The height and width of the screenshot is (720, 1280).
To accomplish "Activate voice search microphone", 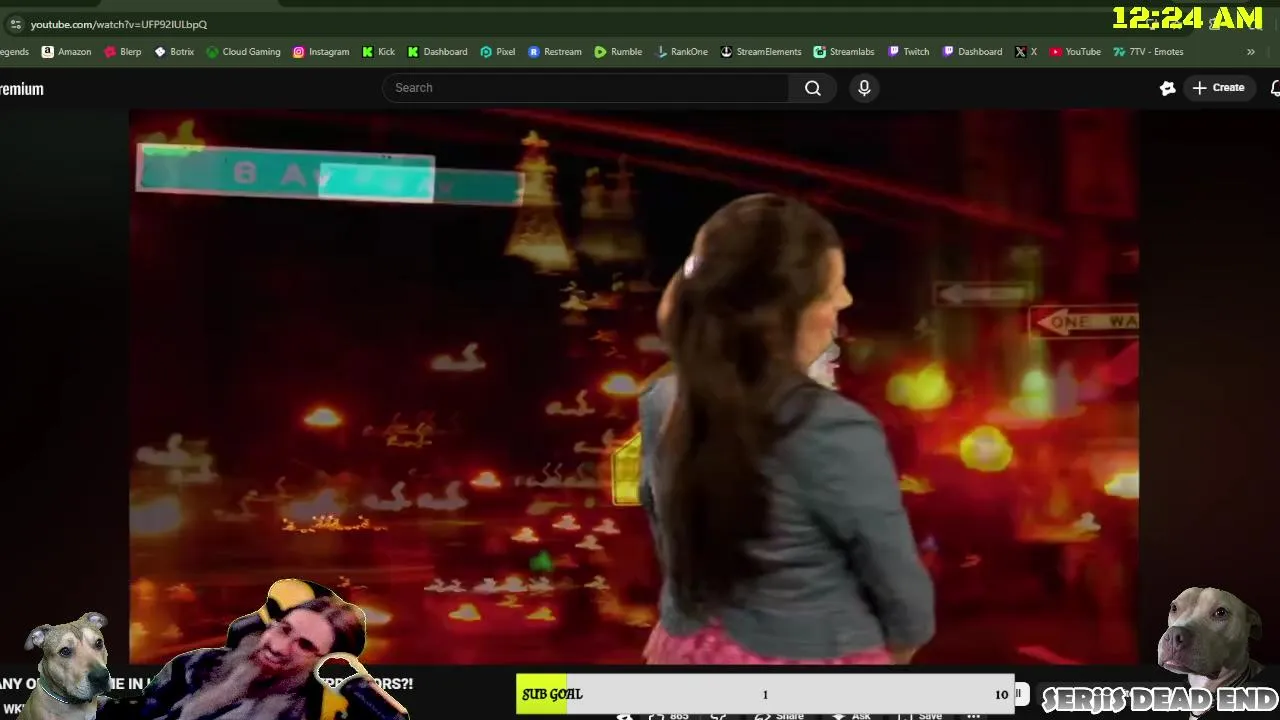I will (864, 88).
